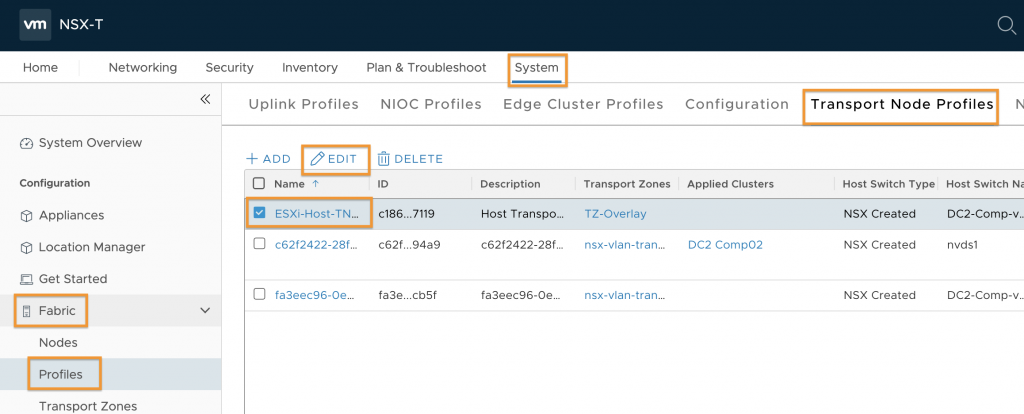Collapse the Fabric section chevron
The width and height of the screenshot is (1024, 414).
click(x=205, y=311)
